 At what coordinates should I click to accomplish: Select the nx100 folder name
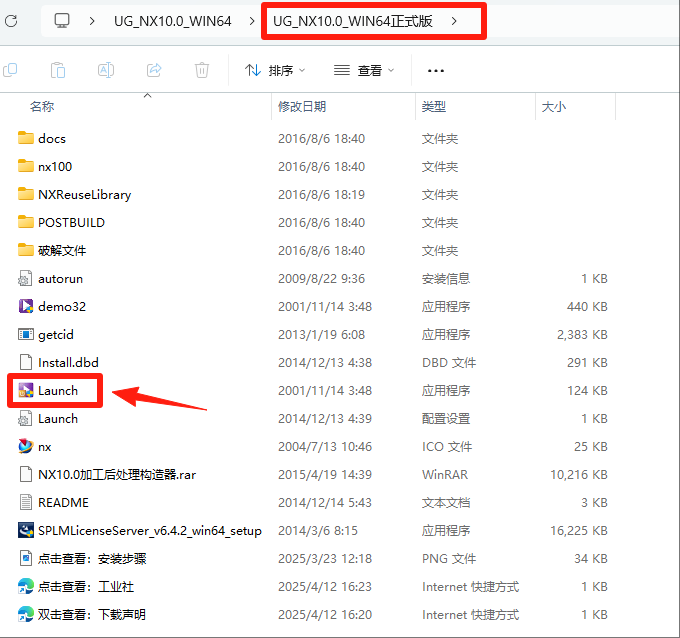pyautogui.click(x=55, y=166)
